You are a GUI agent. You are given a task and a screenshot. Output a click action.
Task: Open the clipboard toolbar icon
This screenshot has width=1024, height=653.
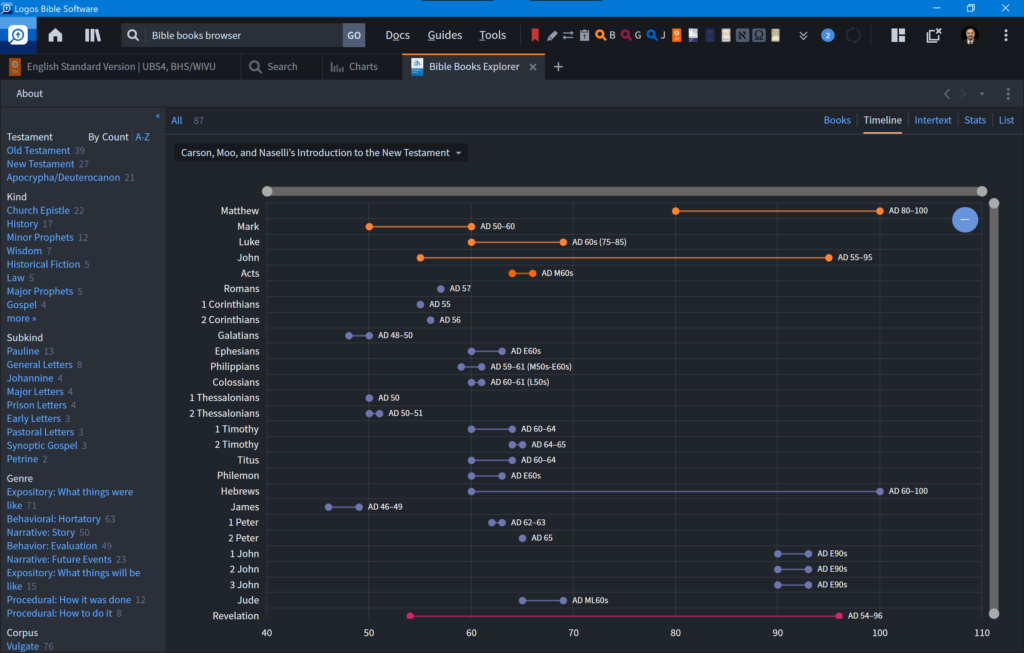(584, 35)
